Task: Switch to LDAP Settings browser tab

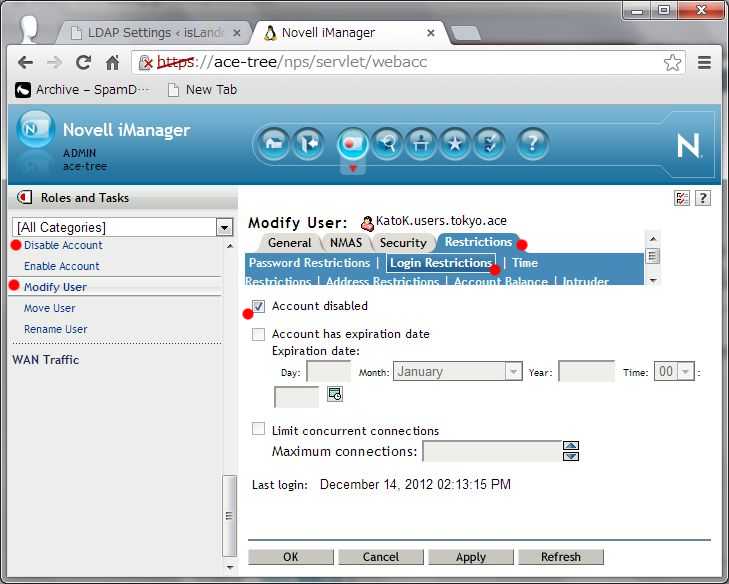Action: tap(156, 33)
